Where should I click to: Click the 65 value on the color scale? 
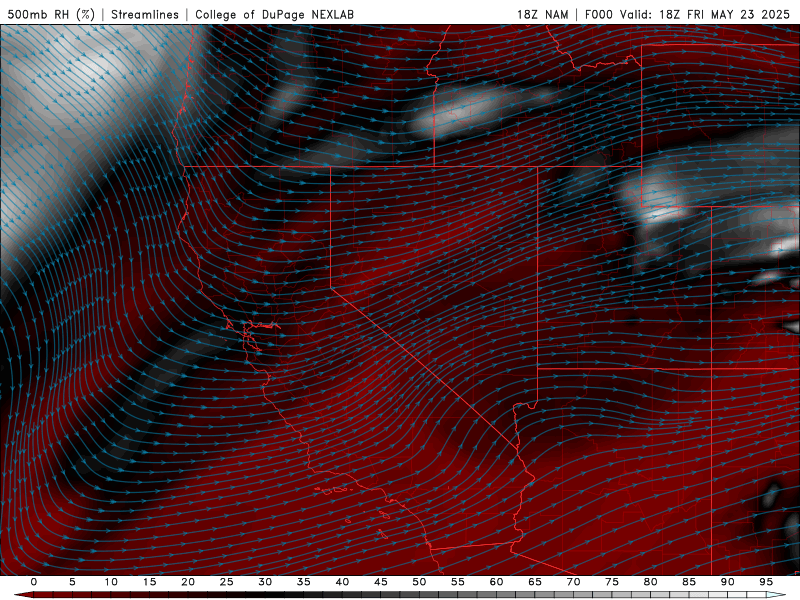(x=535, y=582)
